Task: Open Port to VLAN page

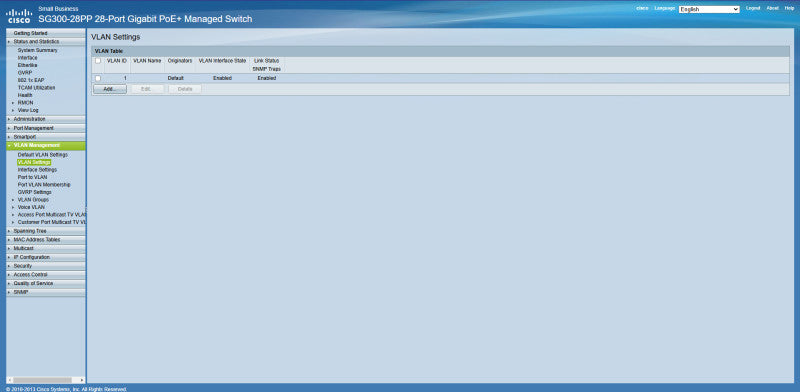Action: [32, 177]
